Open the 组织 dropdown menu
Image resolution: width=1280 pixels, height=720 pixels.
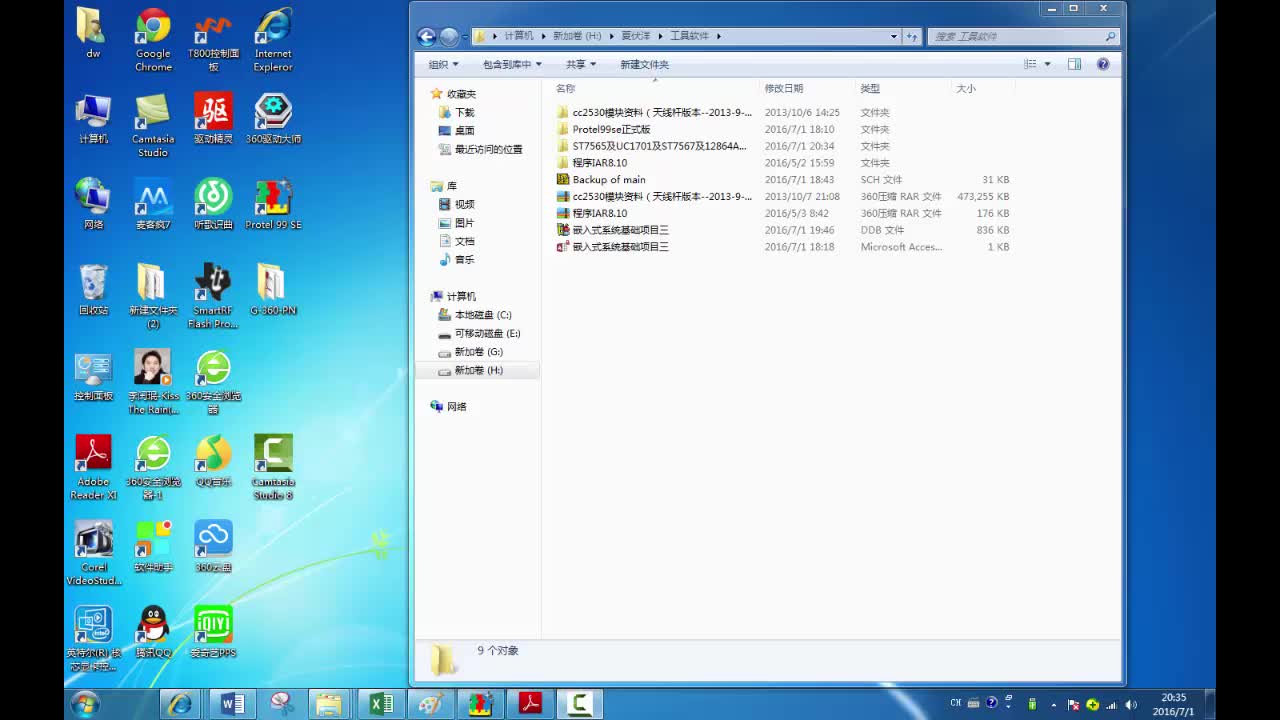443,64
